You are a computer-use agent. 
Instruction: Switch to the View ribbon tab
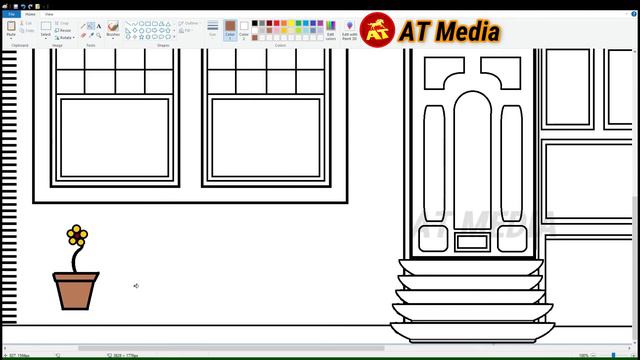pyautogui.click(x=49, y=14)
